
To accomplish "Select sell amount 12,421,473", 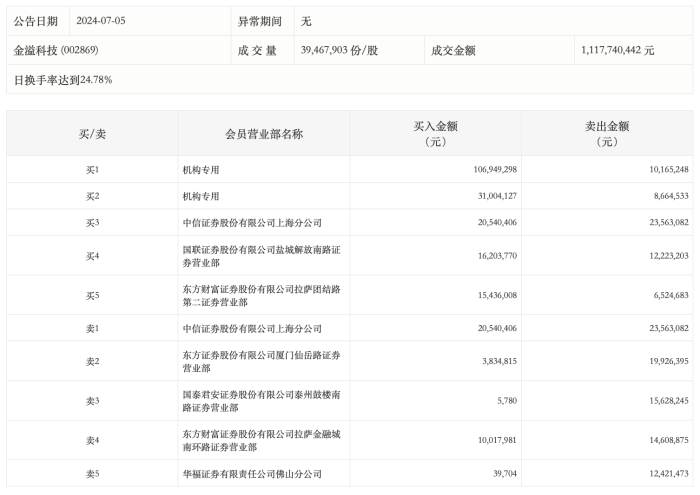I will pos(669,474).
